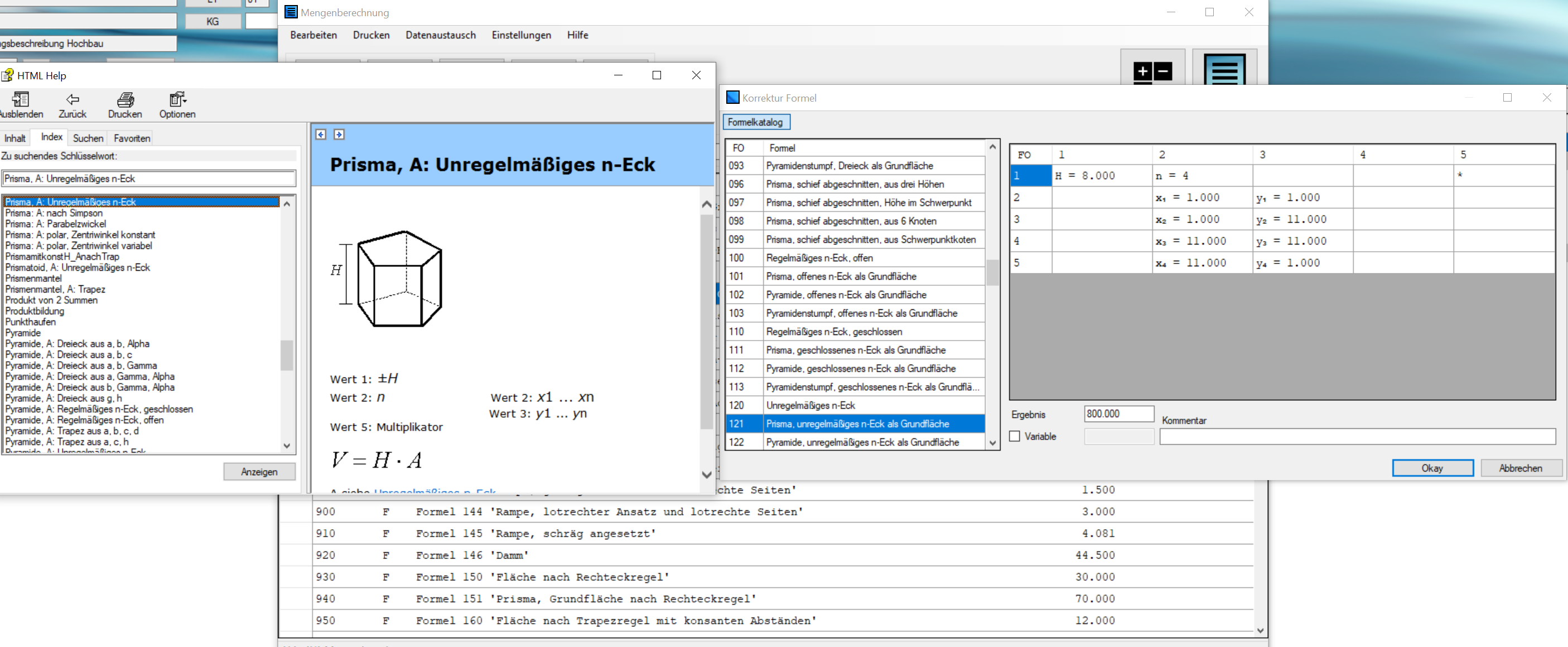Select index entry Produktbildung

[35, 311]
